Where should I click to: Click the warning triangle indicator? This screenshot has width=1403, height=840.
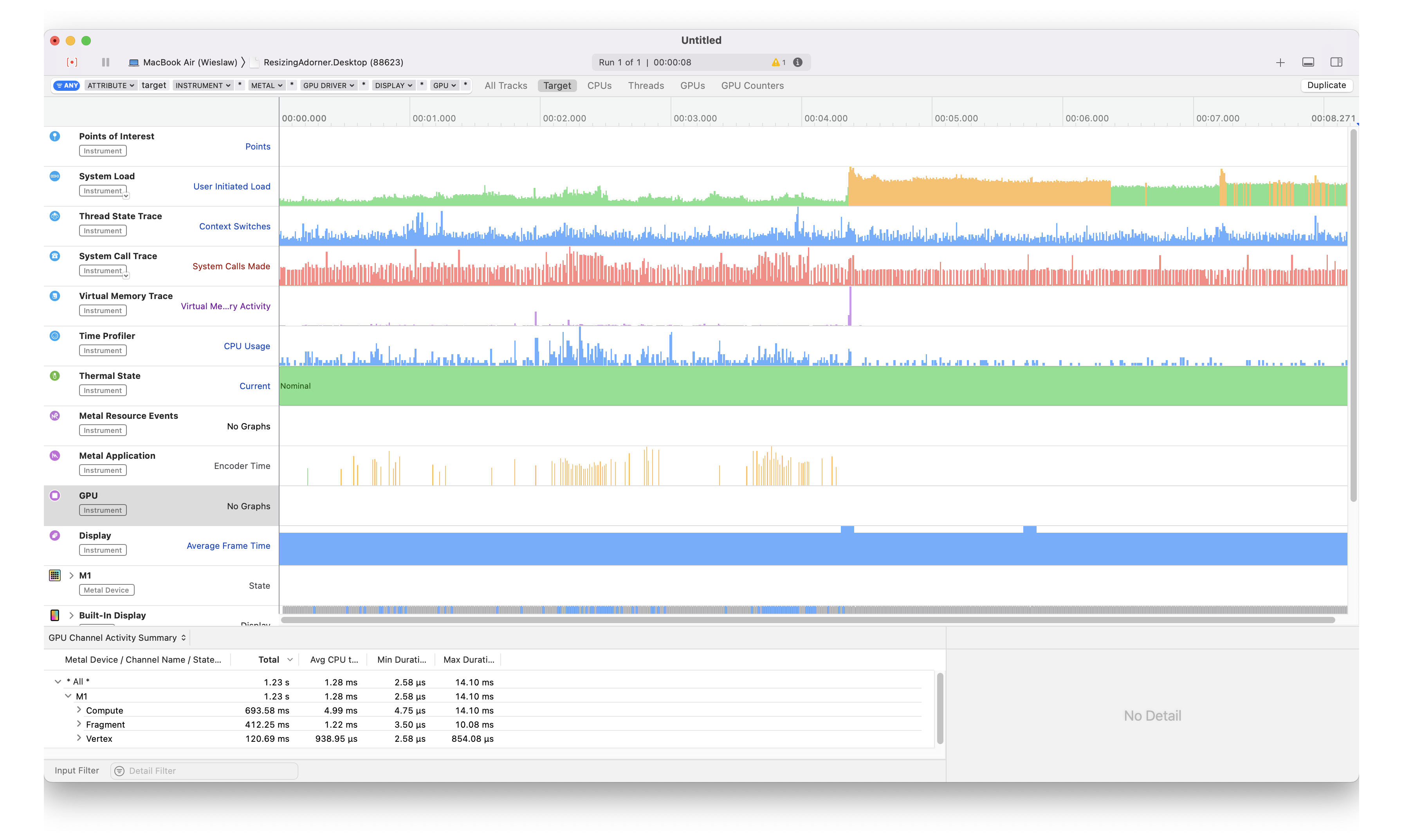(x=775, y=62)
